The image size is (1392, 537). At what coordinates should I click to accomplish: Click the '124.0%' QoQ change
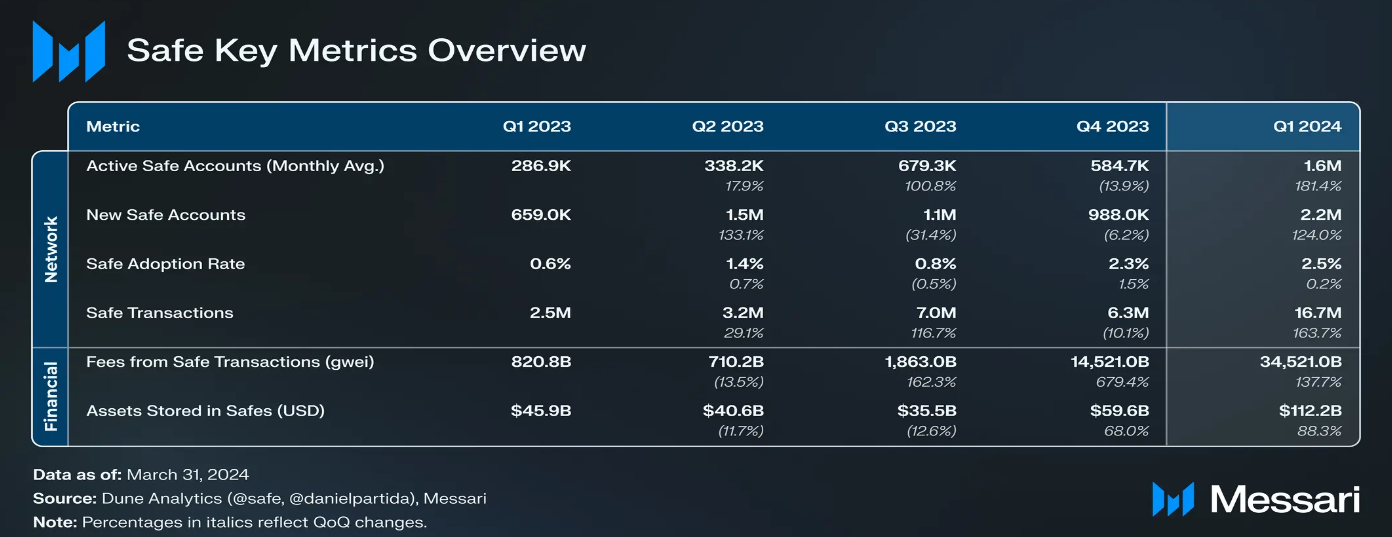pos(1318,235)
